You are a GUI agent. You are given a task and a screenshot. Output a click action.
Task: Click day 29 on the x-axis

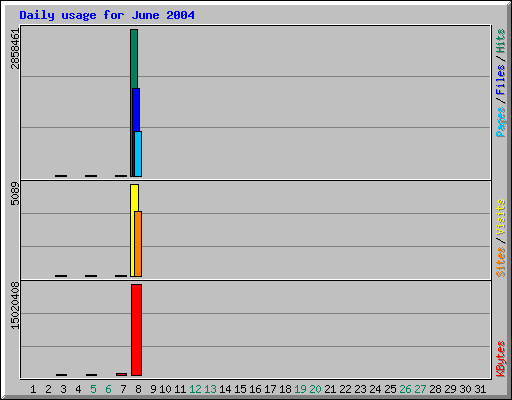point(450,389)
